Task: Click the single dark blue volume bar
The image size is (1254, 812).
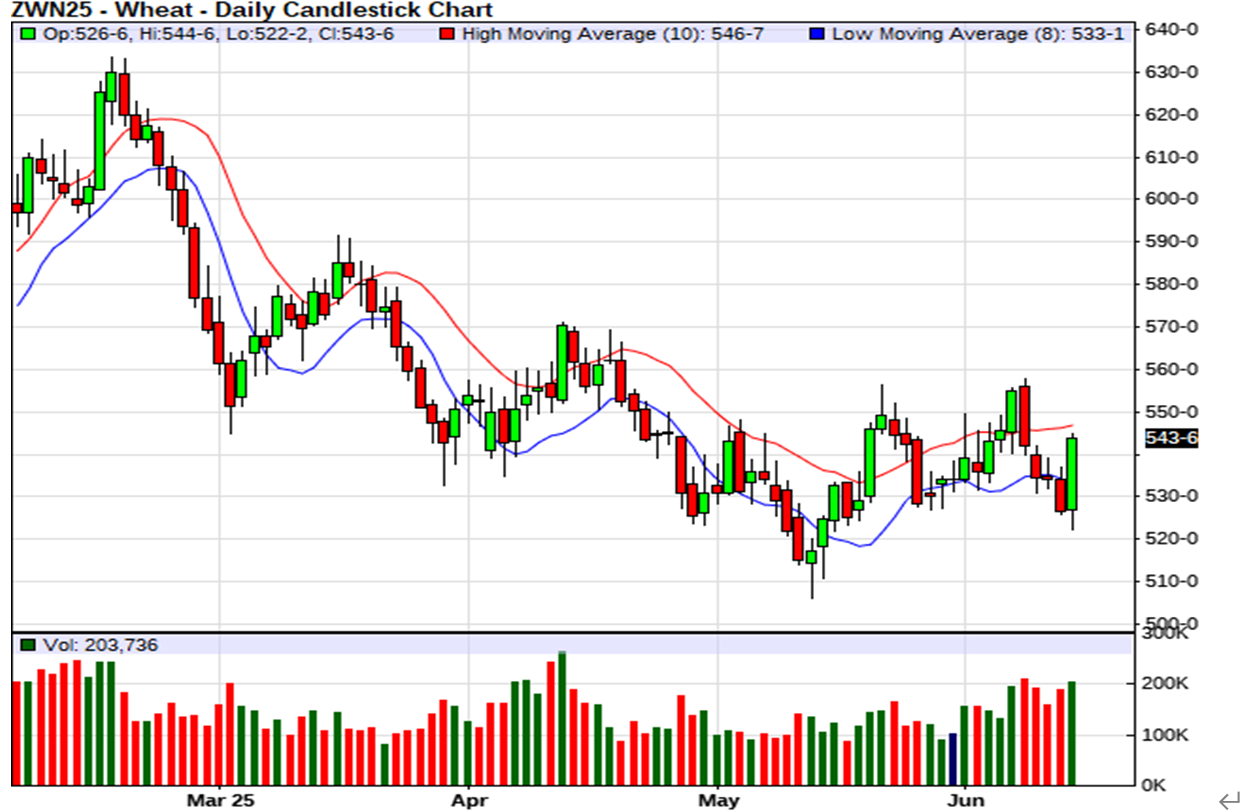Action: pyautogui.click(x=953, y=759)
